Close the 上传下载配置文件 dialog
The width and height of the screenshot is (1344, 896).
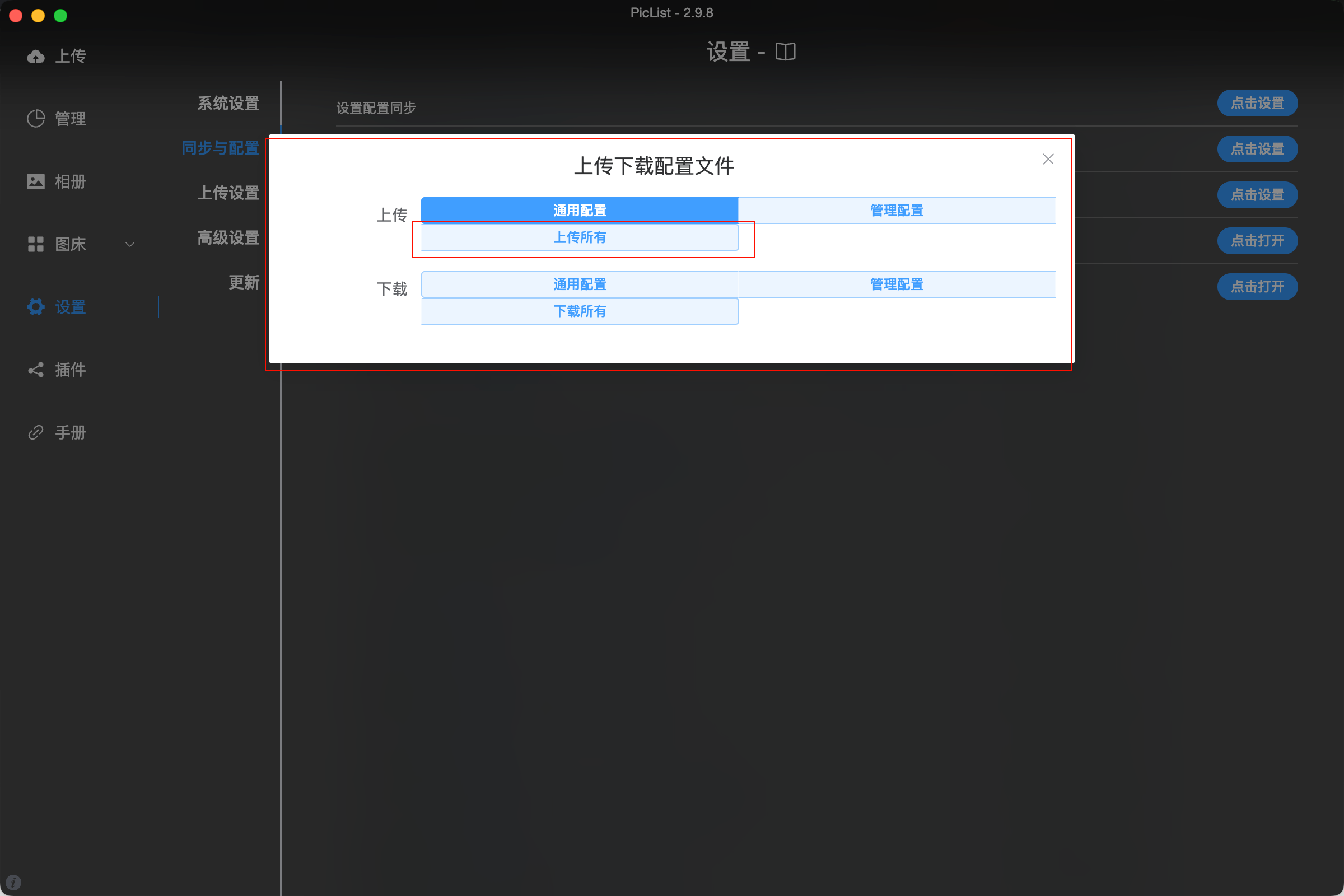pos(1047,159)
